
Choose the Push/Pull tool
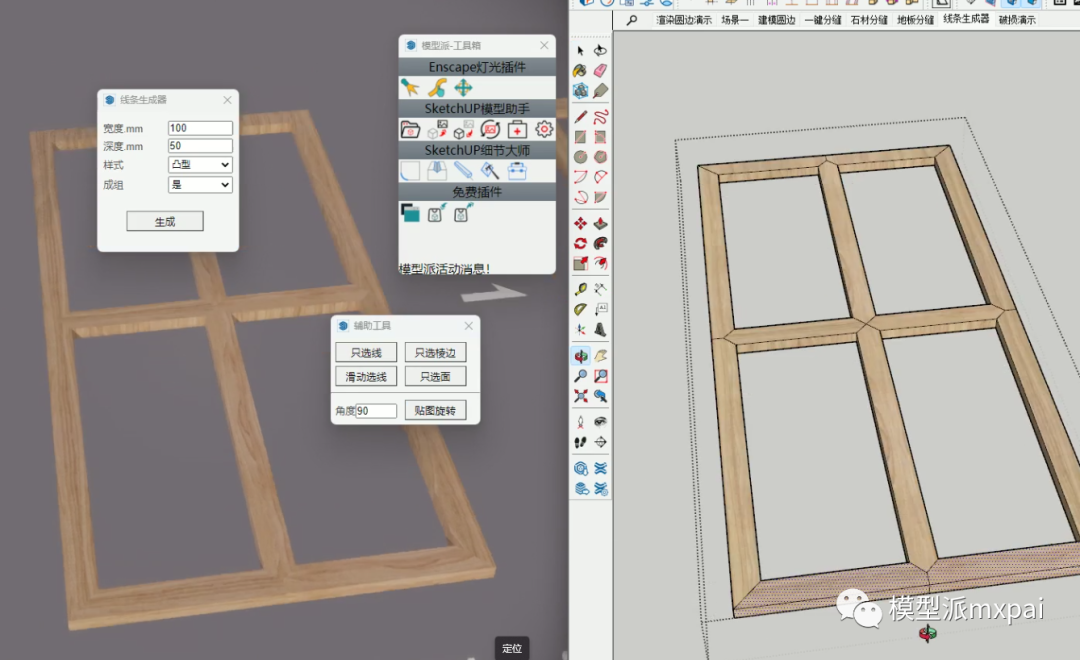tap(600, 223)
